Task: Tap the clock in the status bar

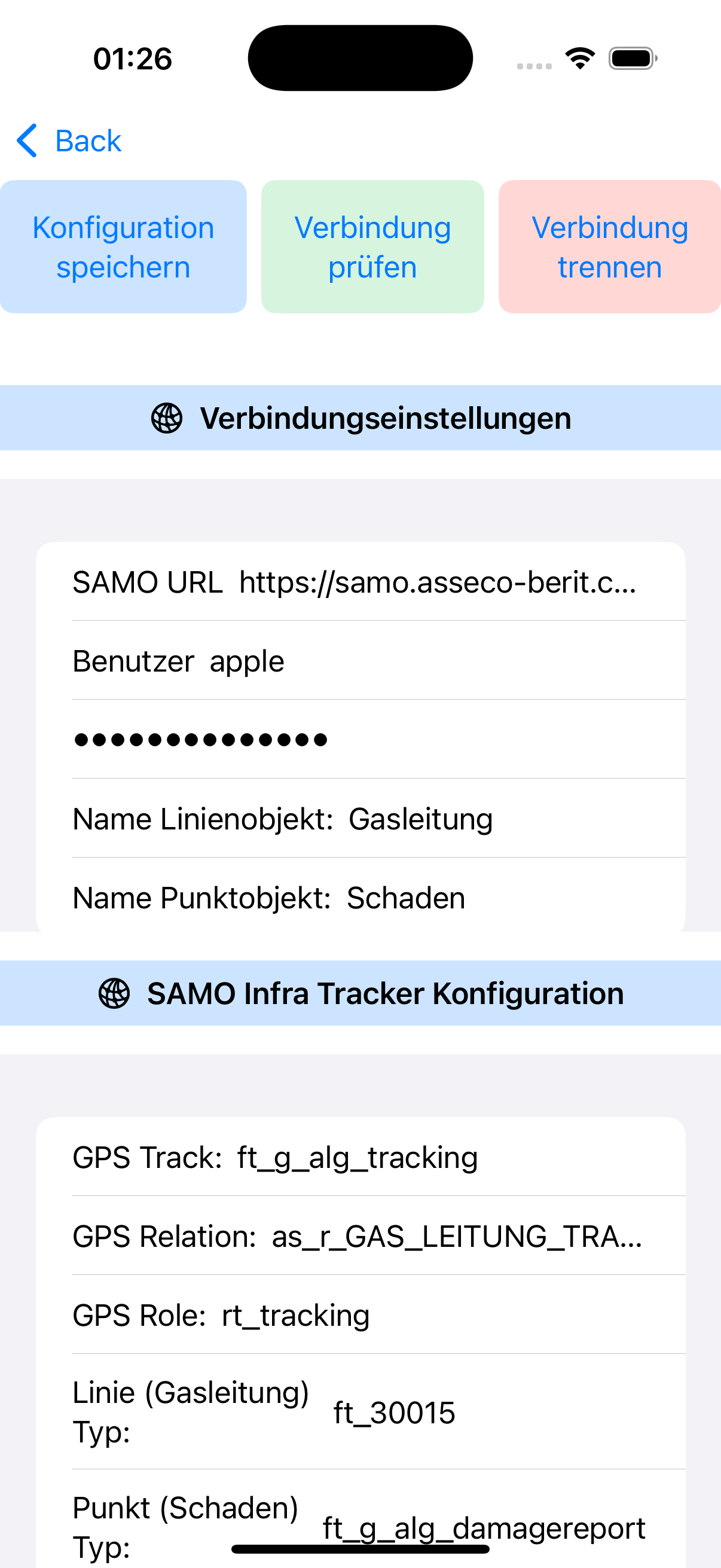Action: point(132,58)
